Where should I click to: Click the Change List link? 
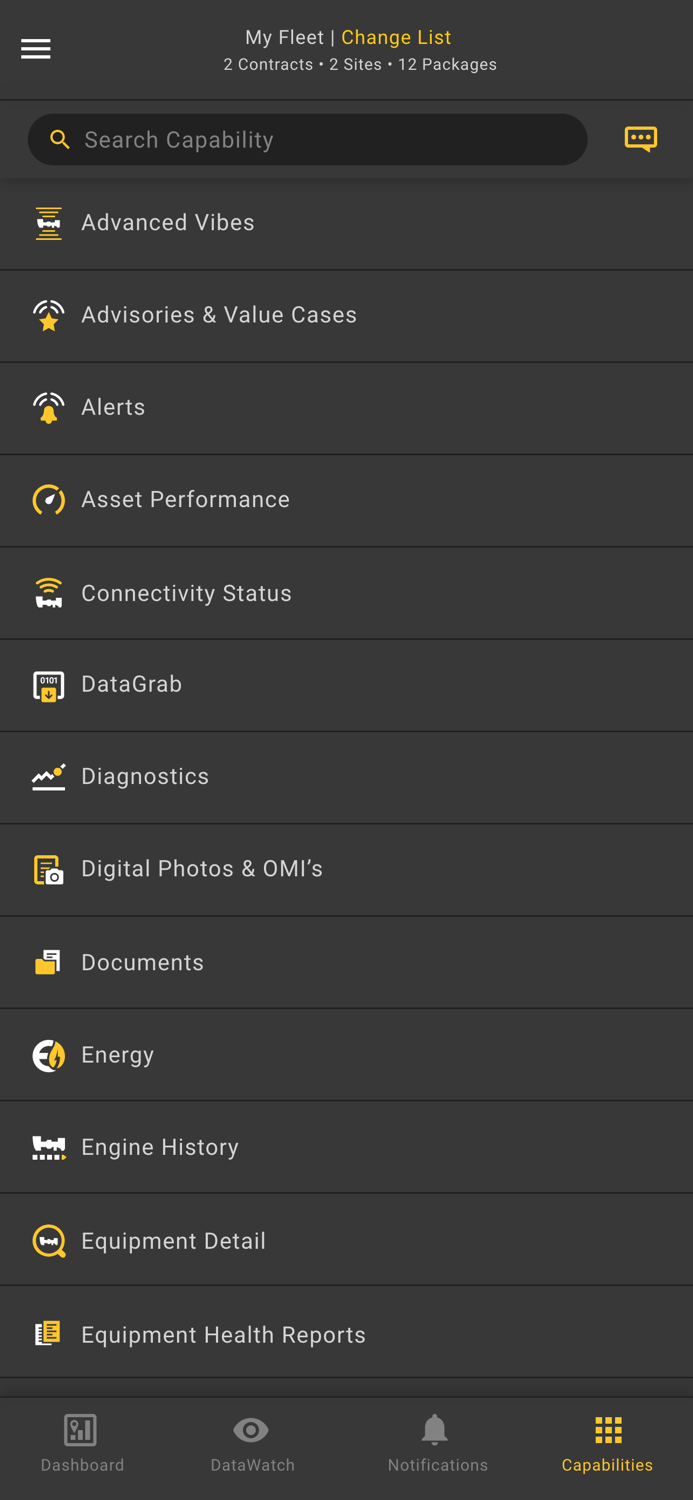[396, 37]
